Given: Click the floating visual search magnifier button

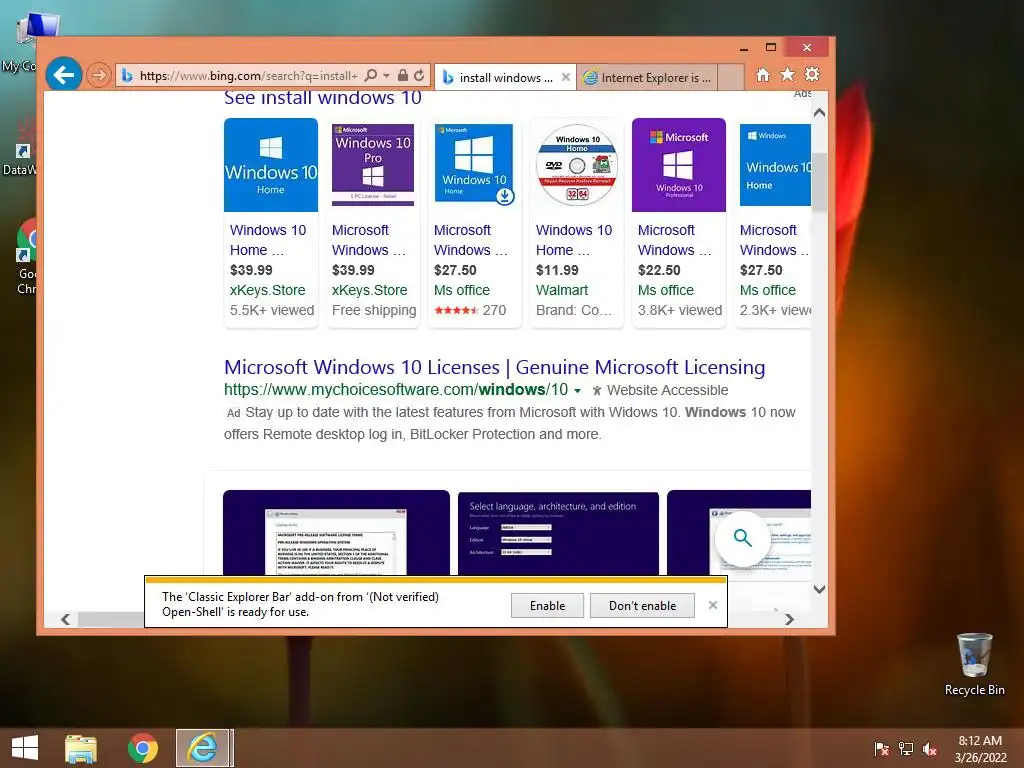Looking at the screenshot, I should click(743, 538).
